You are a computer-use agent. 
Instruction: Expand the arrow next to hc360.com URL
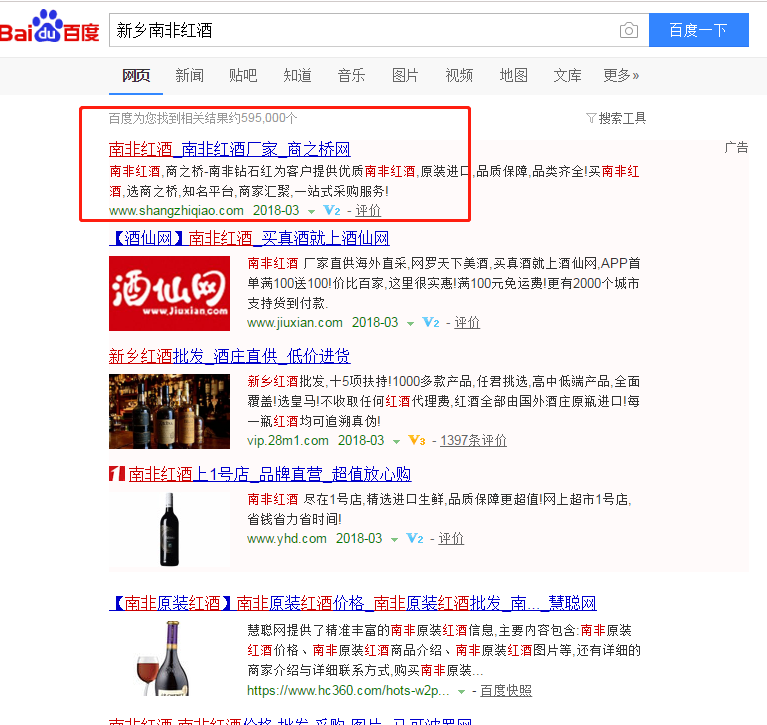pyautogui.click(x=461, y=692)
